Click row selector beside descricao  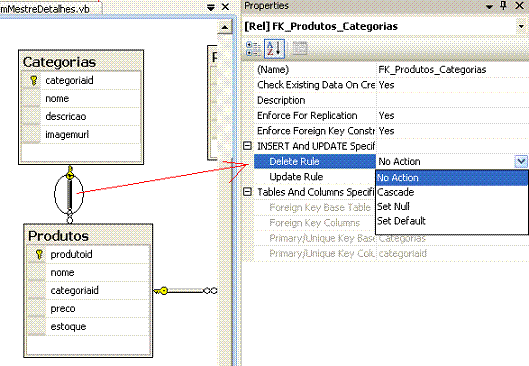point(31,116)
